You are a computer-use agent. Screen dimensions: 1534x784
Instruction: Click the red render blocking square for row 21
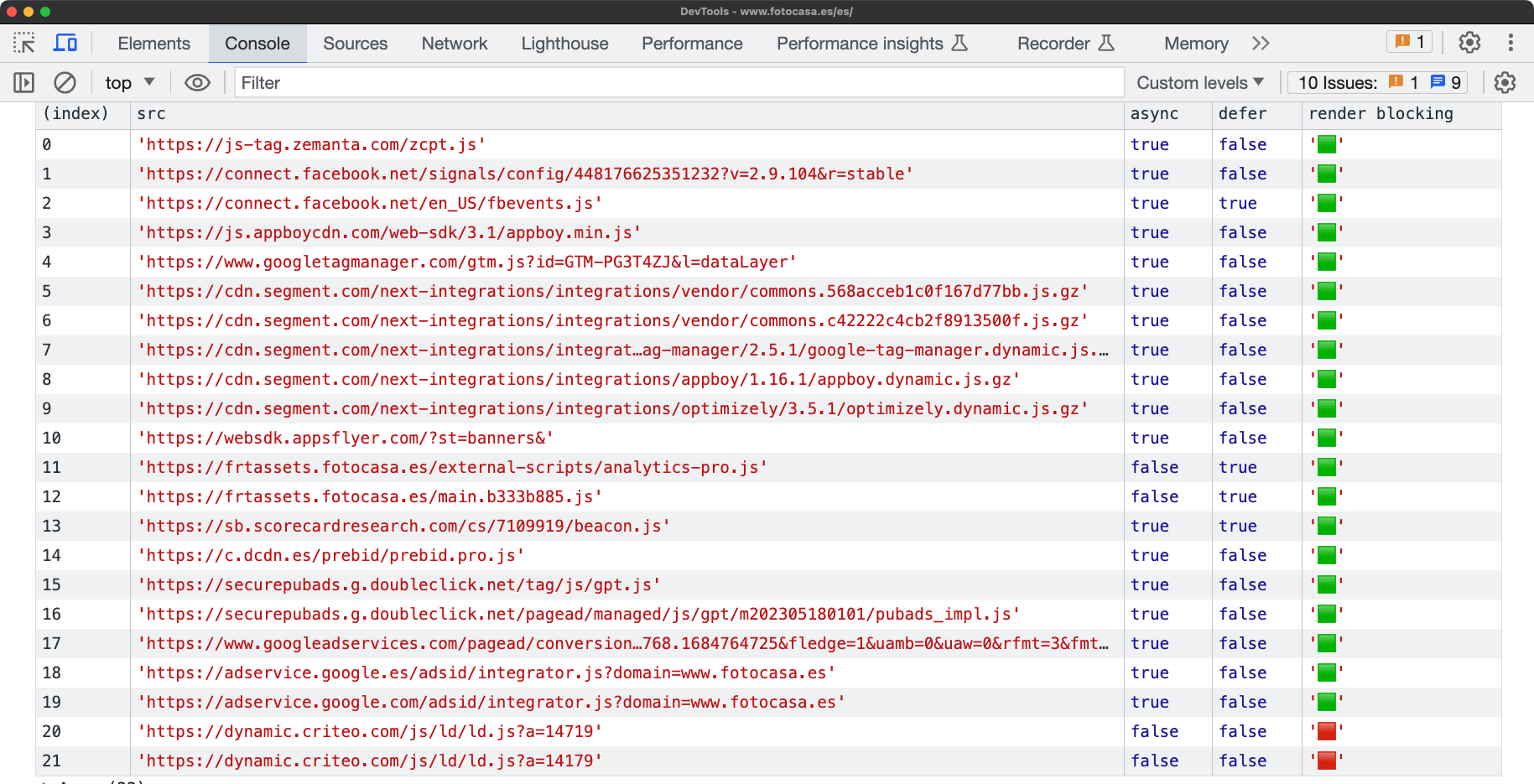click(x=1326, y=761)
